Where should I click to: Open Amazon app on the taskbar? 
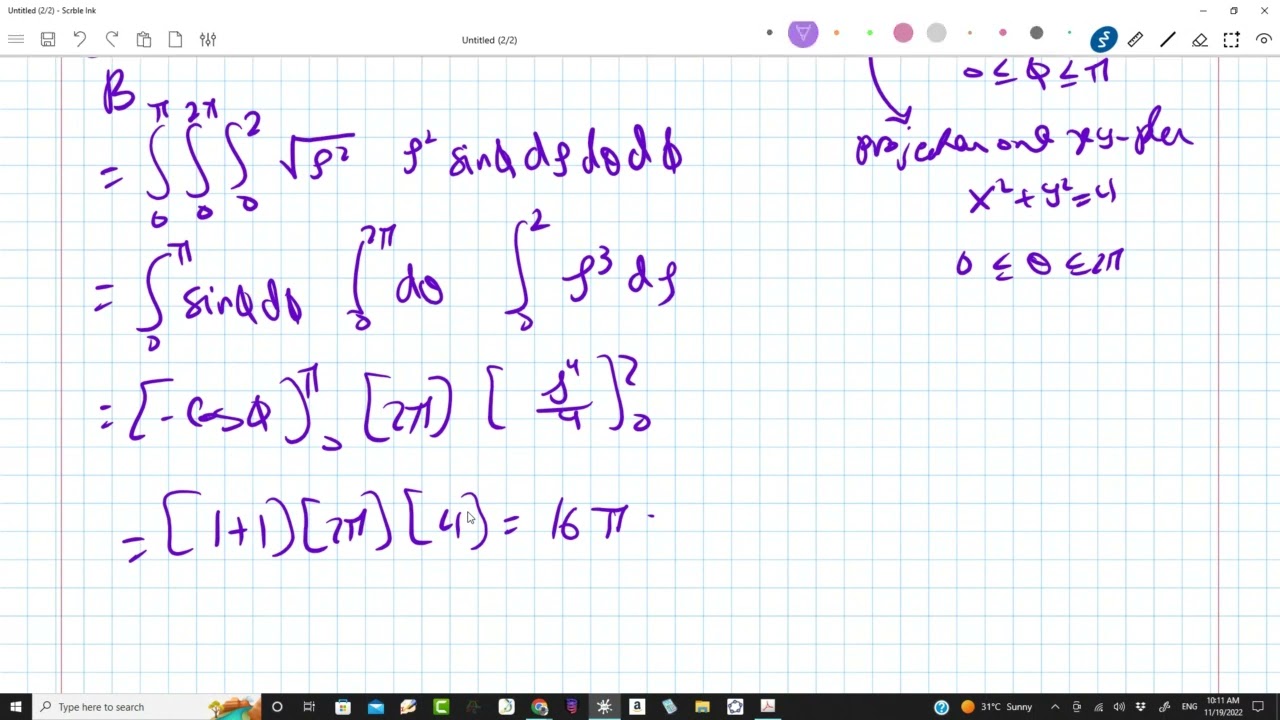click(x=636, y=707)
